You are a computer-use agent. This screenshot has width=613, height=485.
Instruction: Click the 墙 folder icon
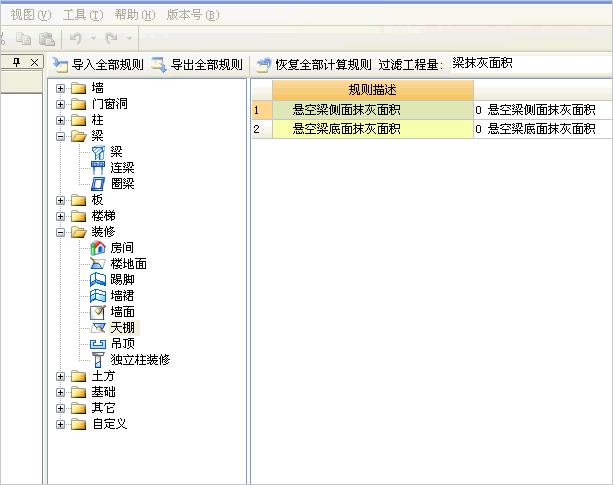click(x=79, y=88)
